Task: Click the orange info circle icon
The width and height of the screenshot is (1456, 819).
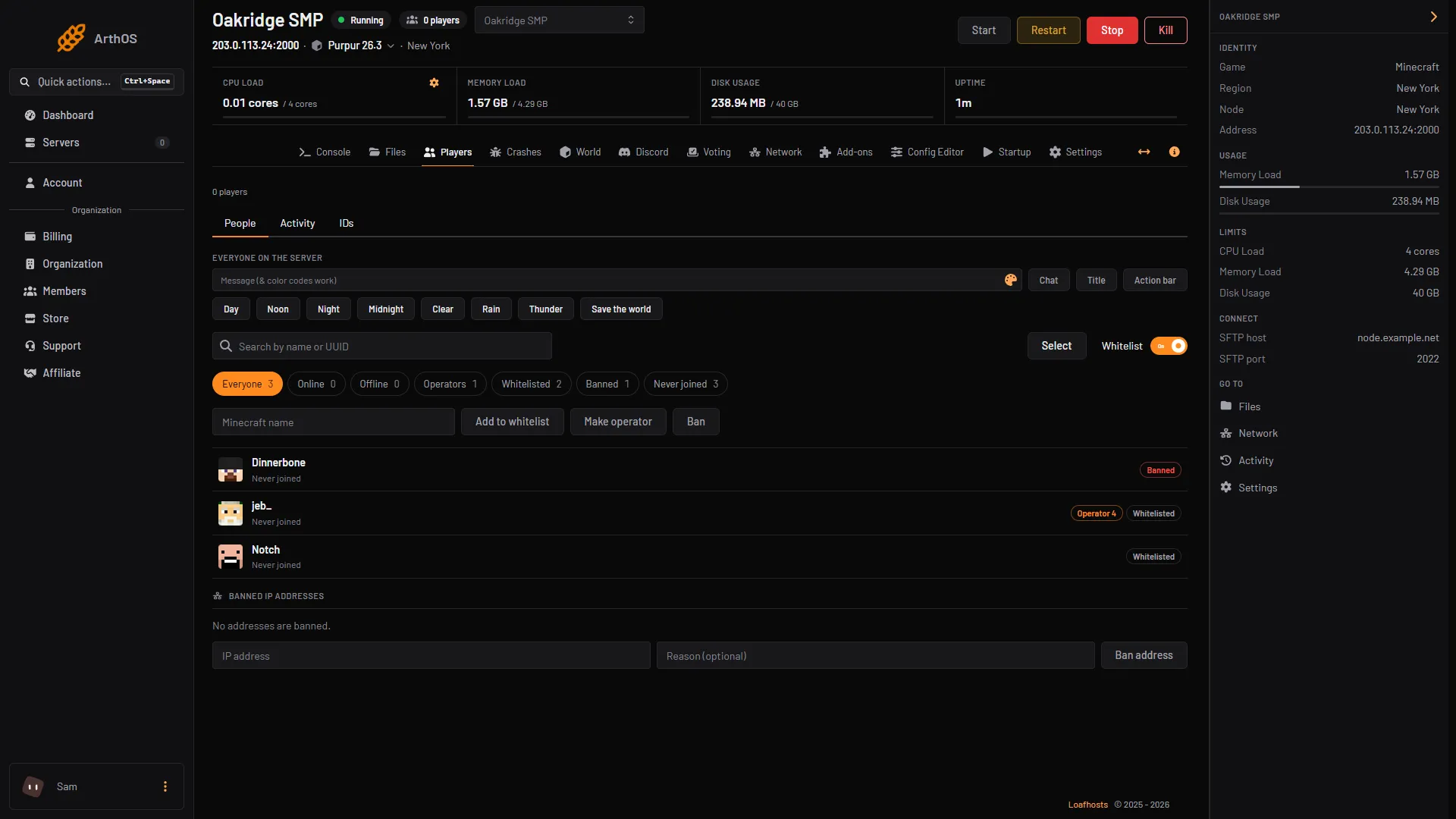Action: pos(1174,152)
